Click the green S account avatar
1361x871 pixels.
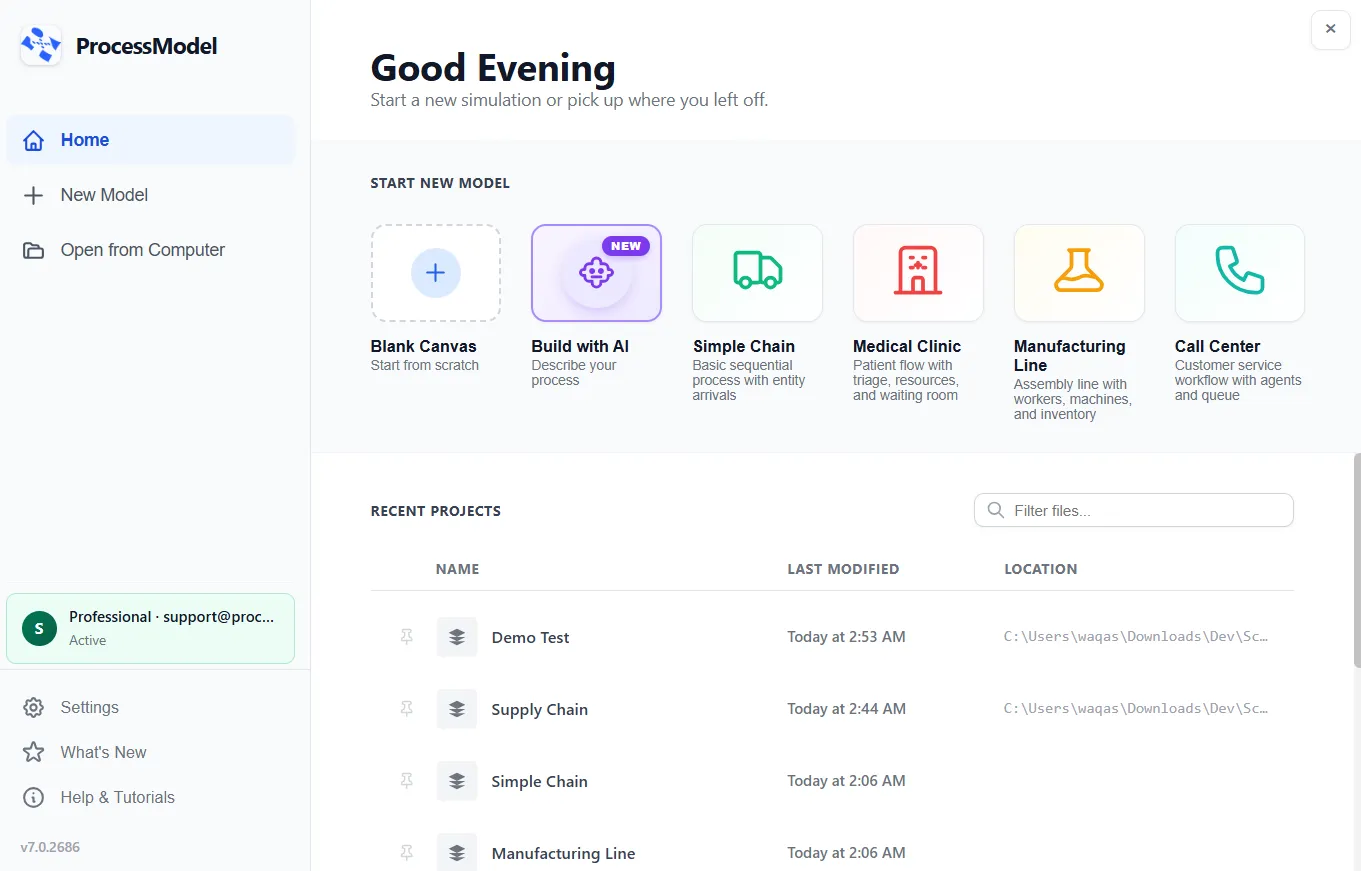pos(39,628)
